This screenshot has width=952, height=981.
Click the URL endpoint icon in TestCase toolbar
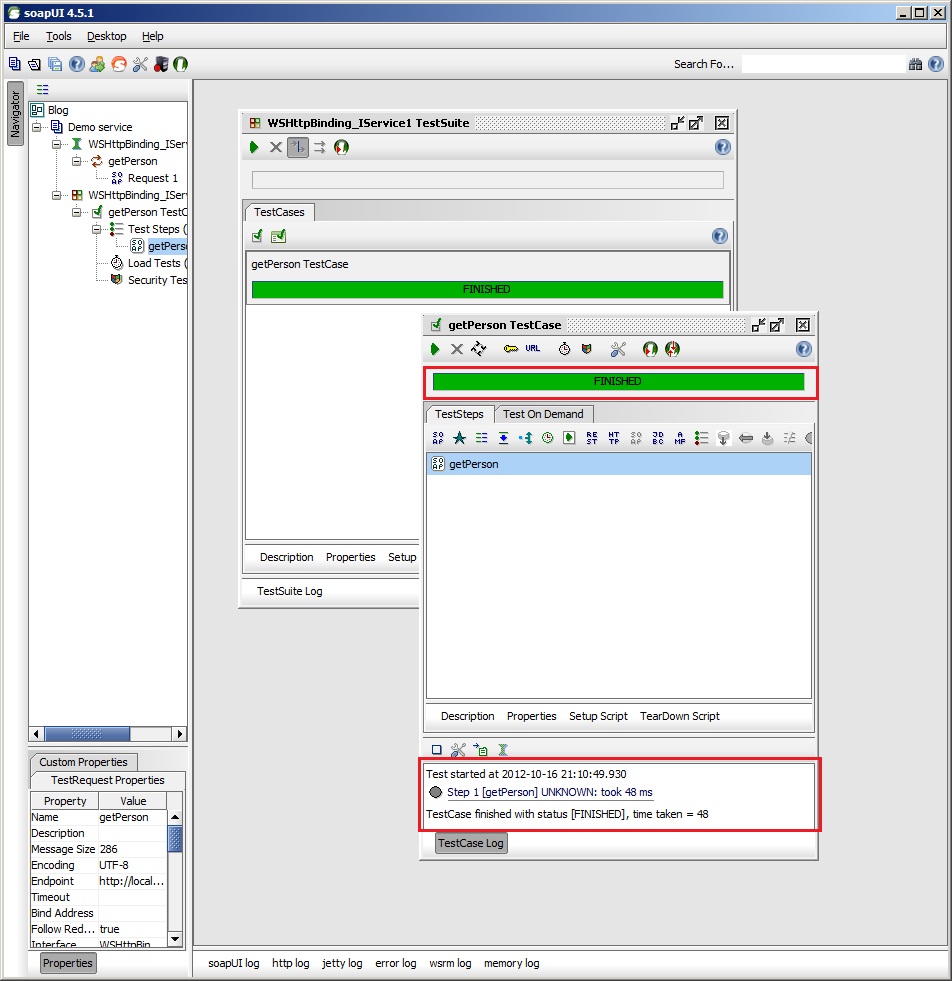532,348
